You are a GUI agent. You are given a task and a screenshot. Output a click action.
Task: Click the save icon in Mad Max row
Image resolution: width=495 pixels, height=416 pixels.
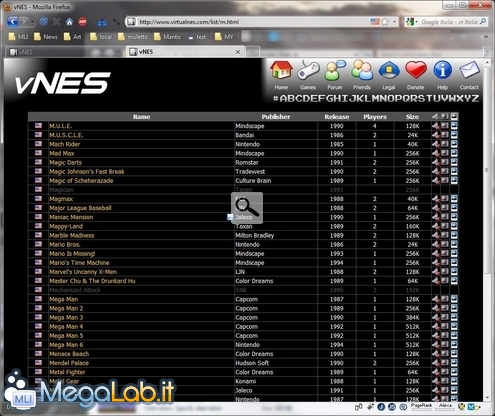(454, 153)
